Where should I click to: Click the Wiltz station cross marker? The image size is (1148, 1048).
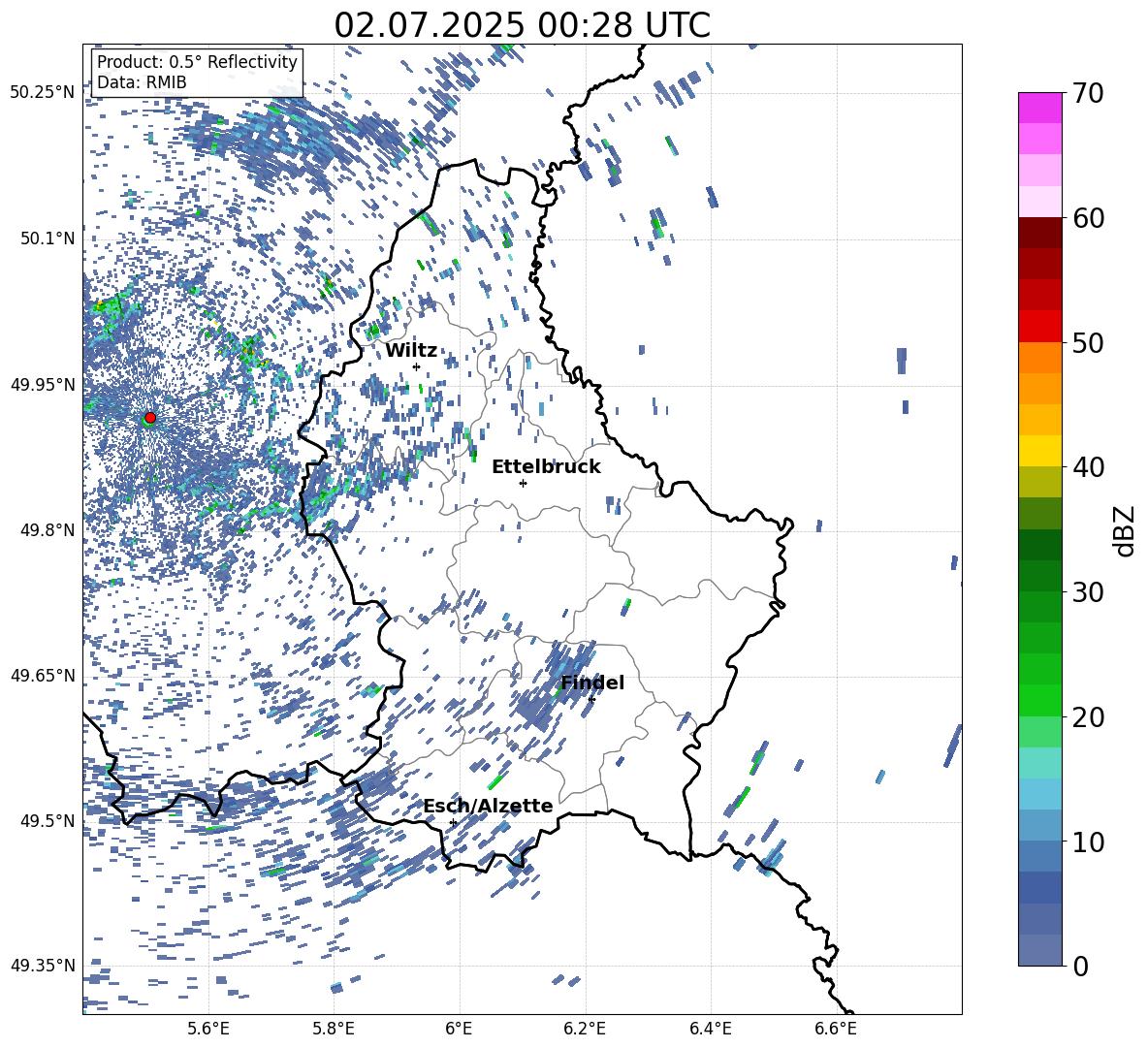417,366
